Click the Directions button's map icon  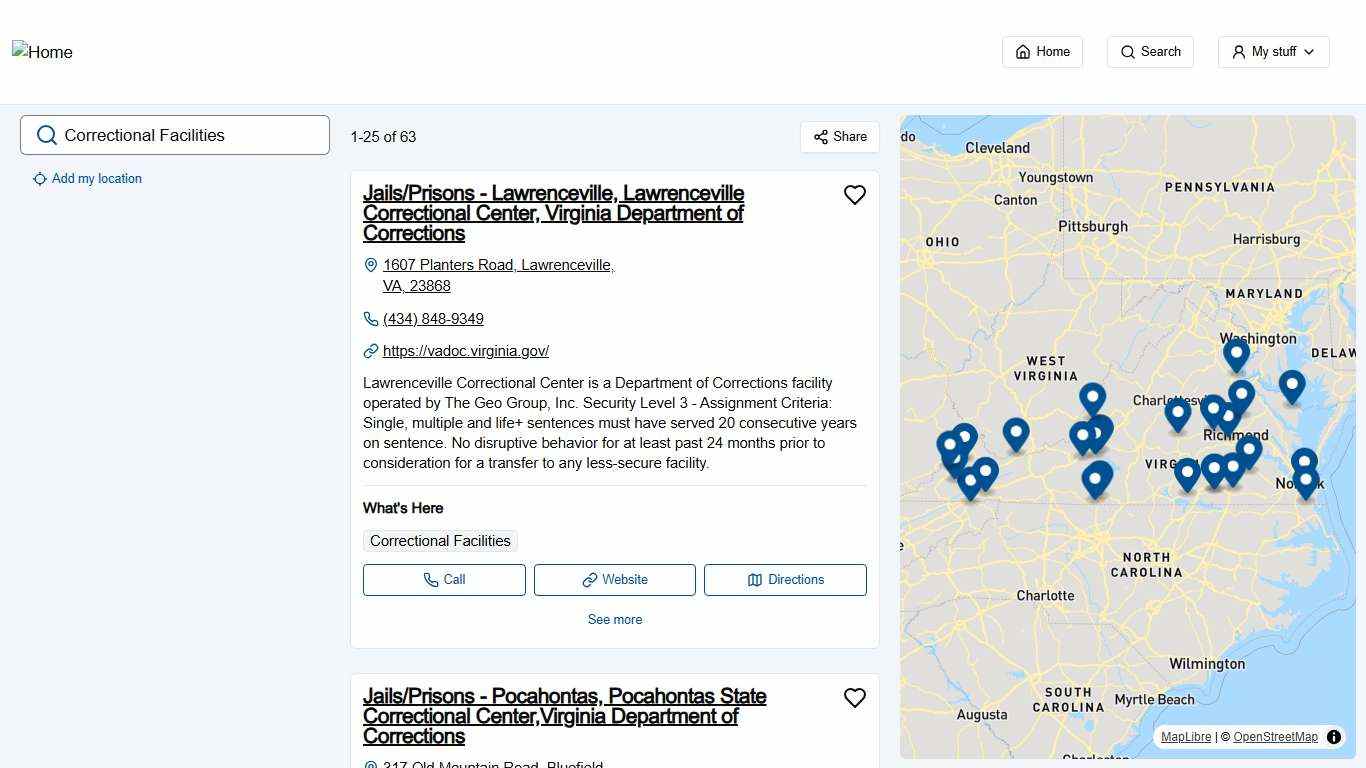[x=756, y=580]
